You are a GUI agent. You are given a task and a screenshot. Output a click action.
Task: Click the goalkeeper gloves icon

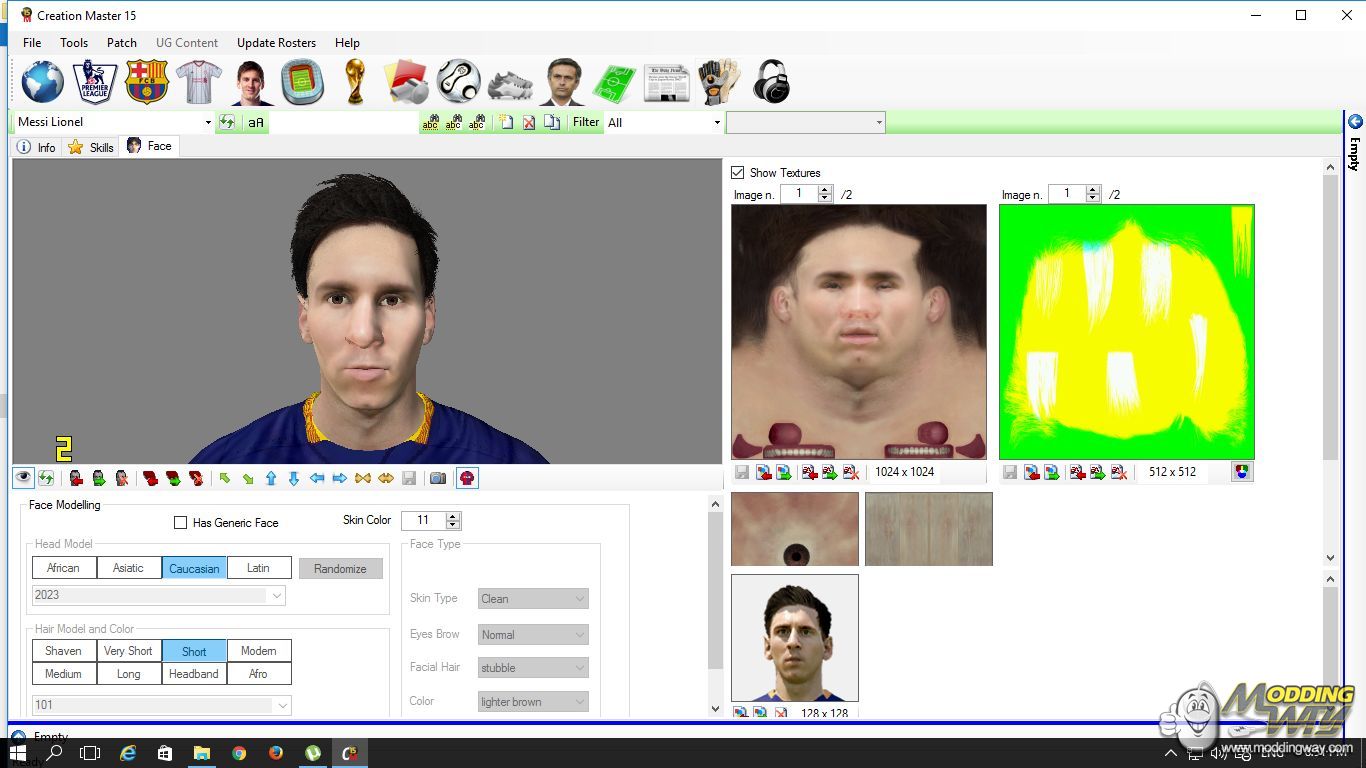[718, 82]
